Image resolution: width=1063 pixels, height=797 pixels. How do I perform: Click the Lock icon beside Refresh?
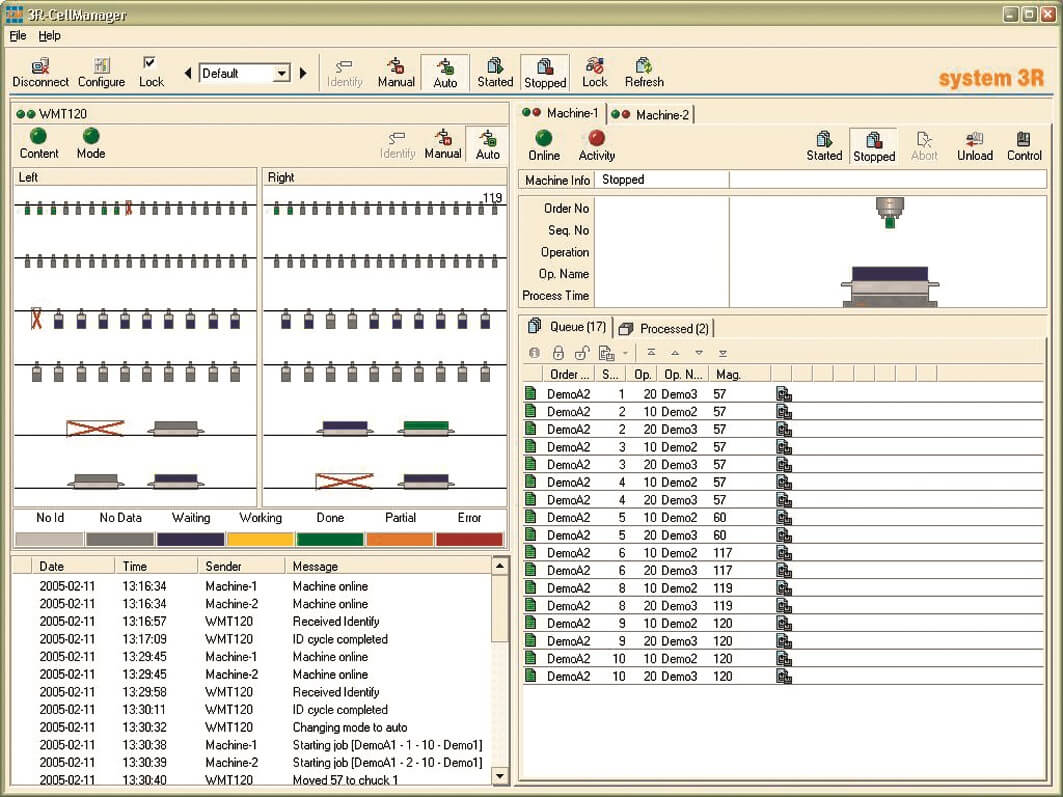(x=595, y=73)
